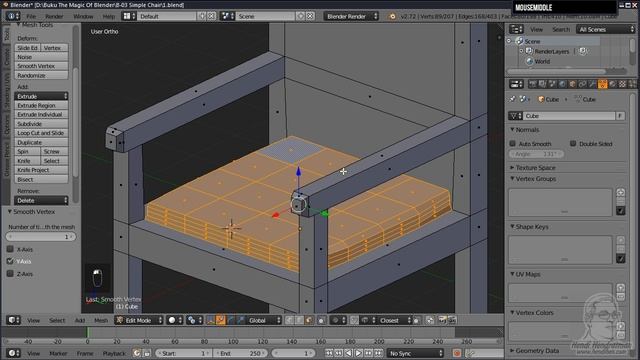Viewport: 640px width, 360px height.
Task: Open the No Sync dropdown
Action: click(x=416, y=353)
